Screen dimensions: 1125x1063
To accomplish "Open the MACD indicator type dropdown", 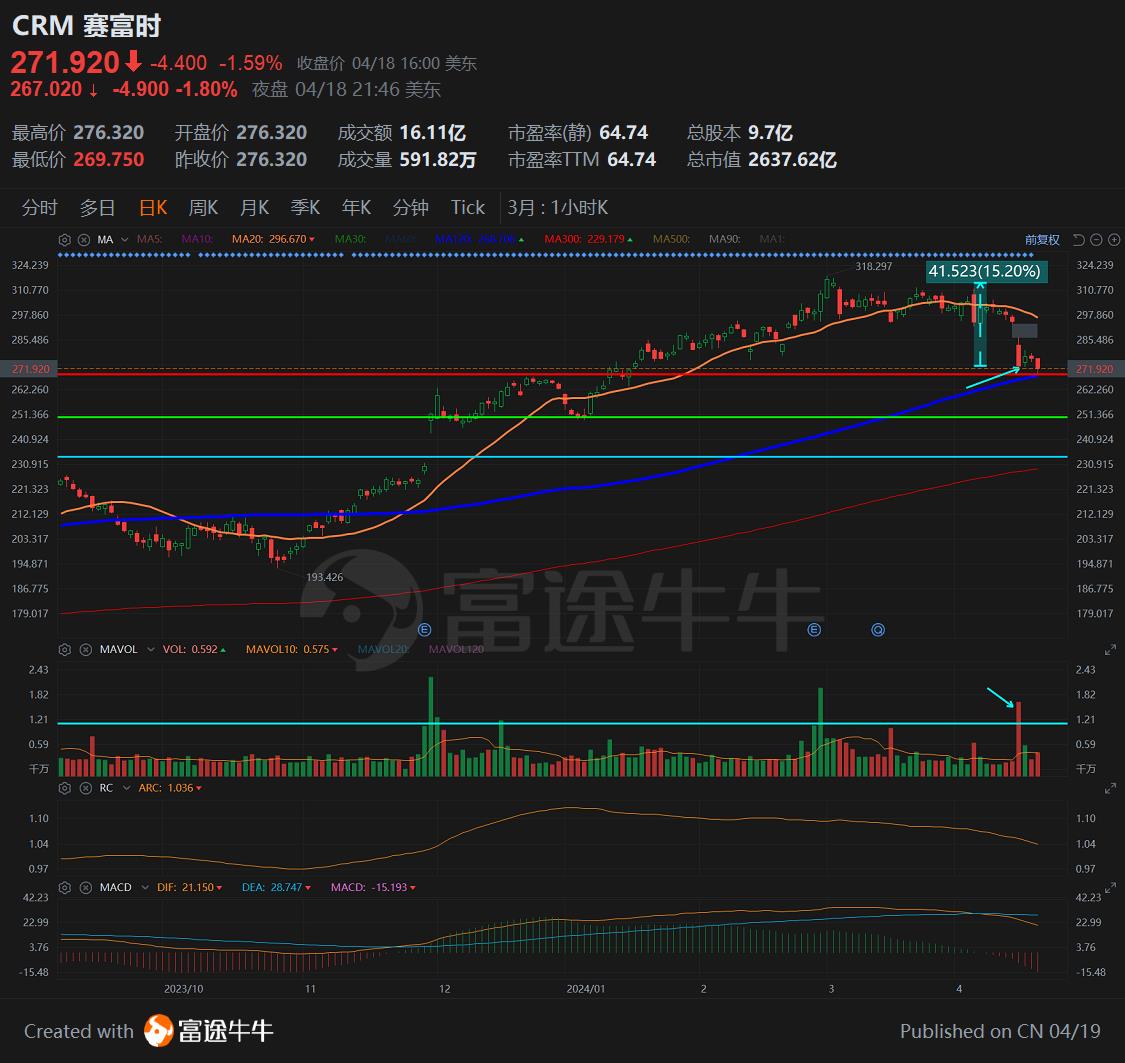I will pyautogui.click(x=146, y=887).
